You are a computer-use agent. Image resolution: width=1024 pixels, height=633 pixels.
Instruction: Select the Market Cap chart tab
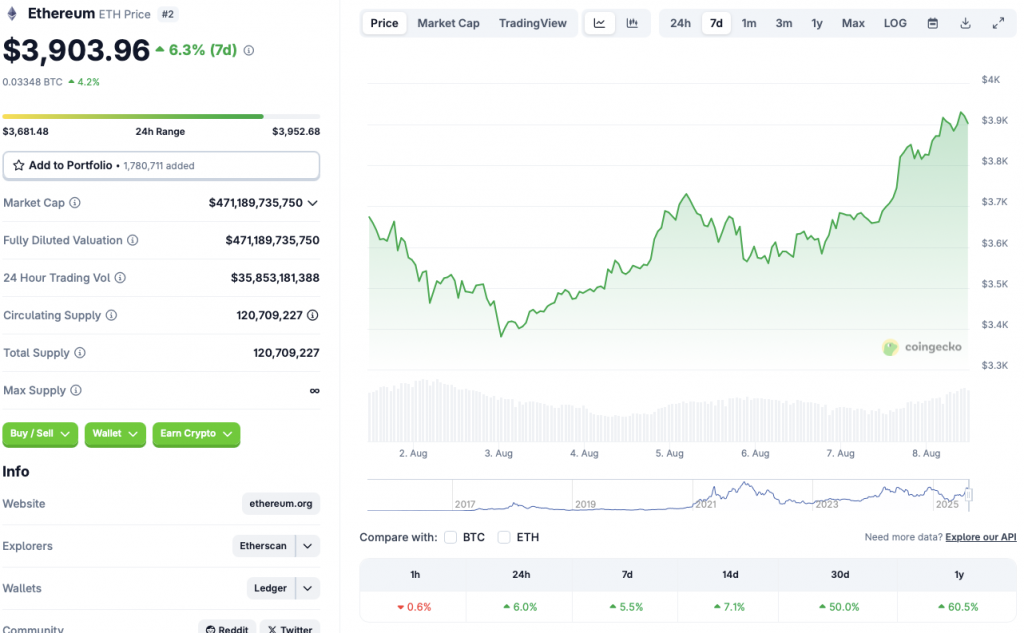[x=448, y=23]
